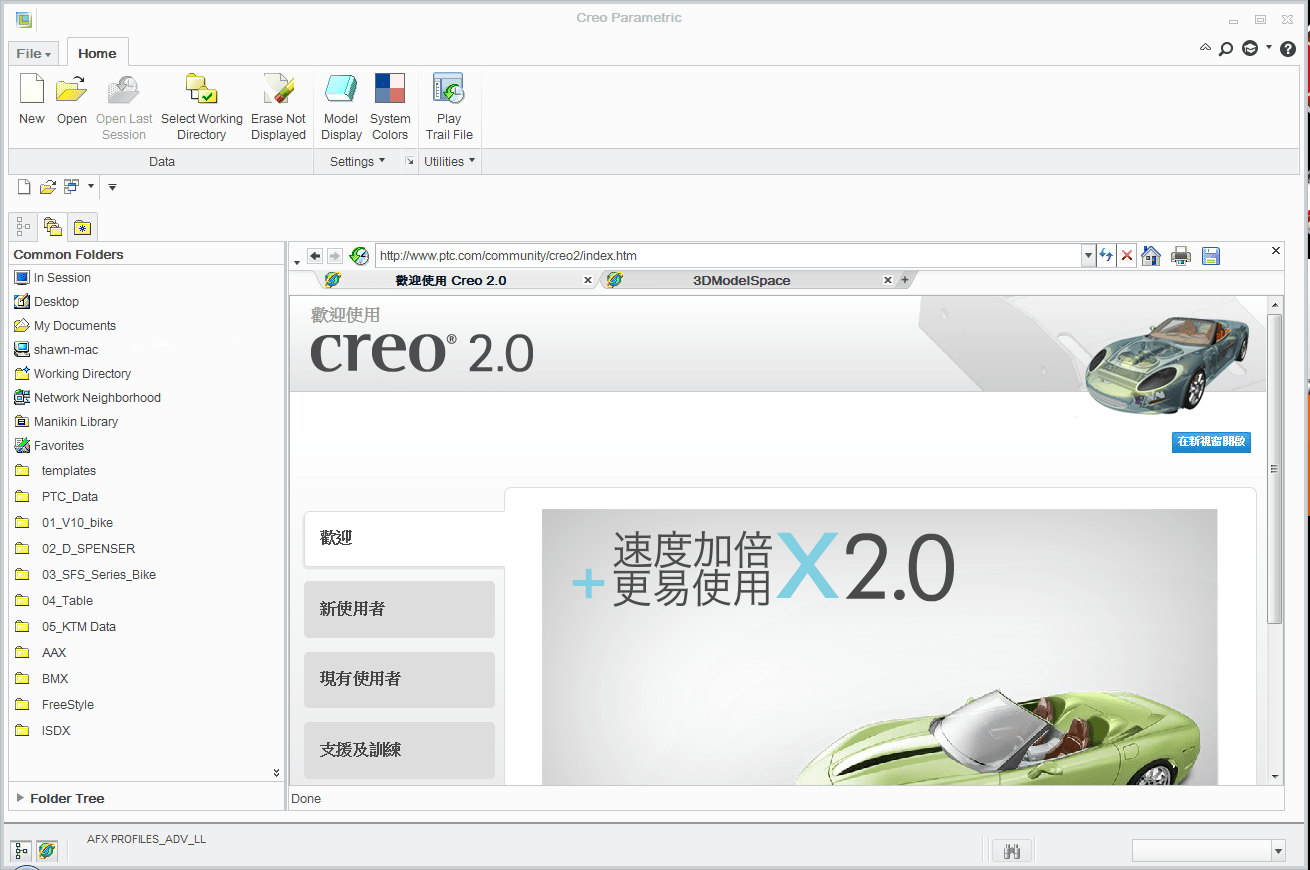Click the home icon in the browser toolbar
This screenshot has width=1310, height=870.
(1150, 256)
